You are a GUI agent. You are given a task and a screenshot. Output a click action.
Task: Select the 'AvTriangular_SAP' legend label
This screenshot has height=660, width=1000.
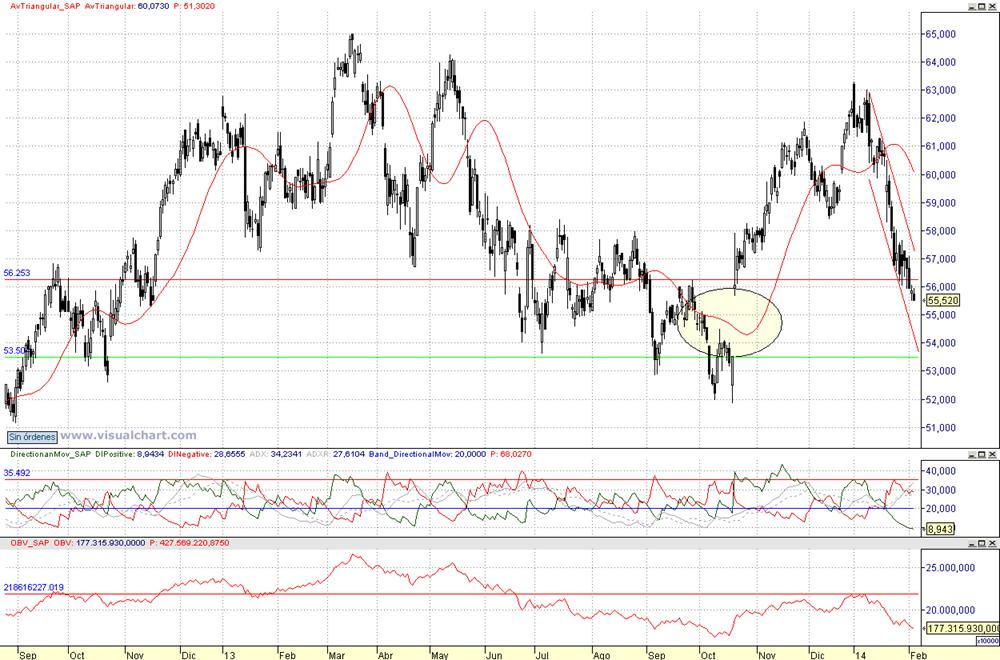(45, 6)
